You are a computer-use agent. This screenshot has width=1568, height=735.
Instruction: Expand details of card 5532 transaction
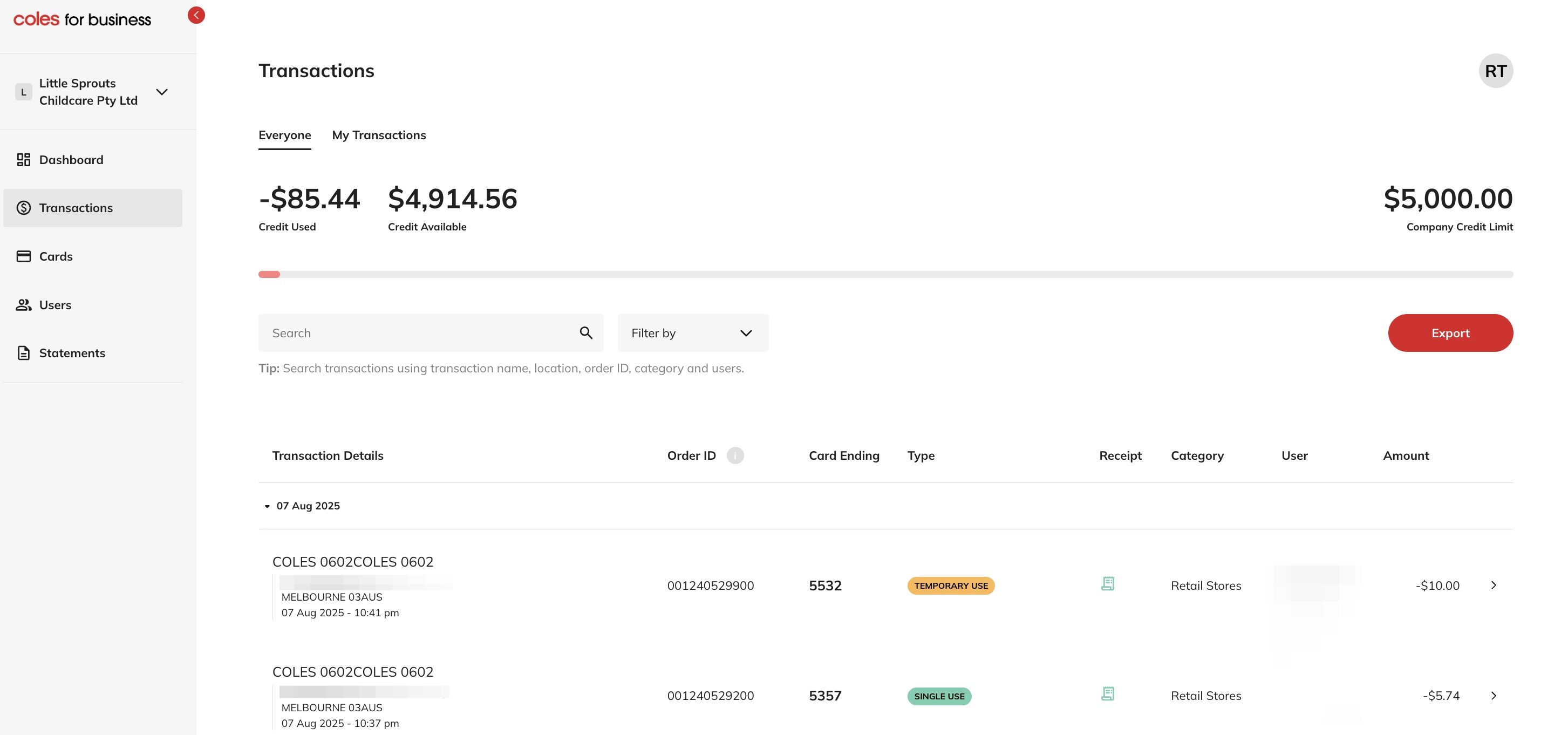point(1493,585)
